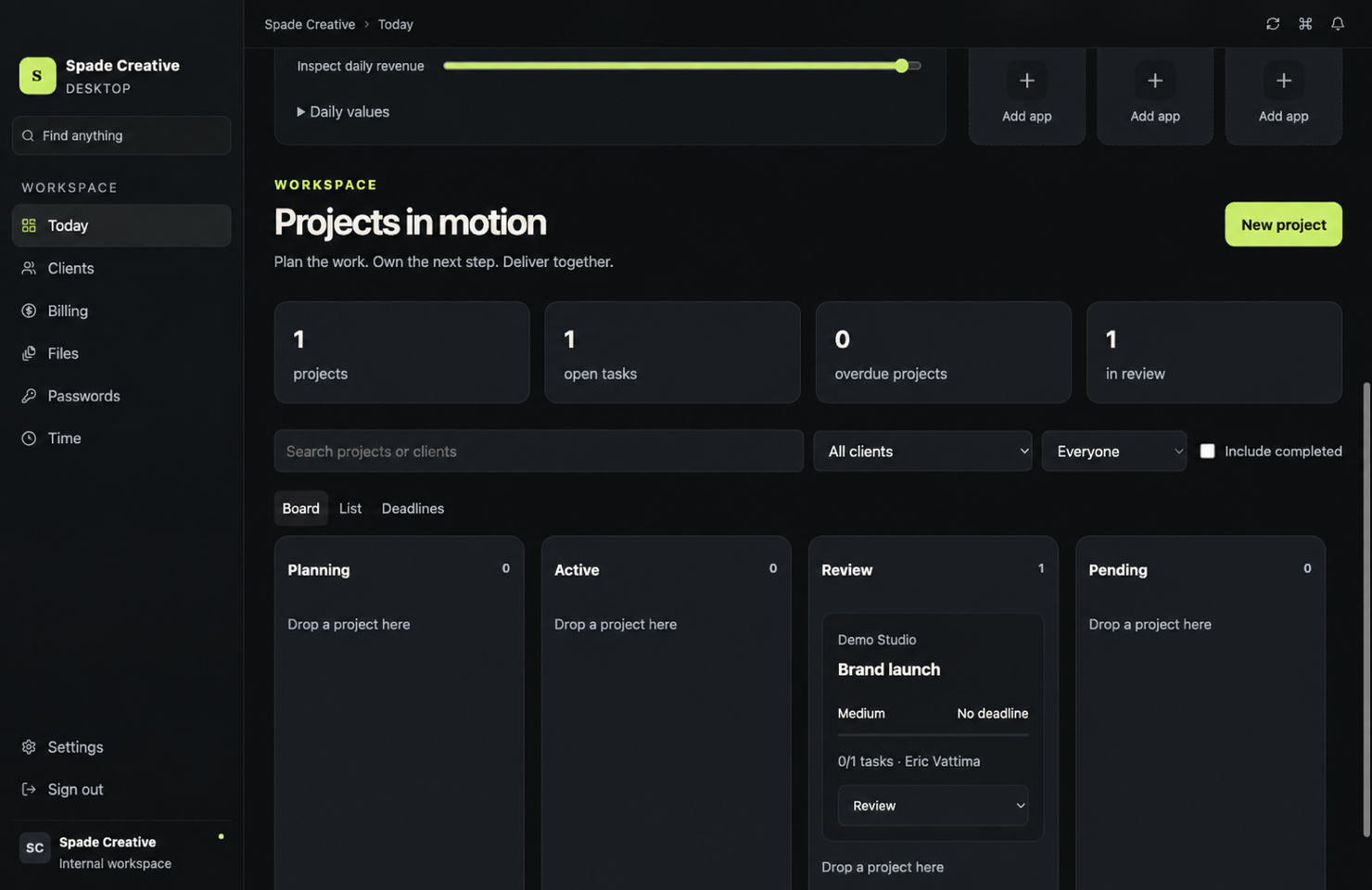
Task: Click the Spade Creative green S logo
Action: point(37,76)
